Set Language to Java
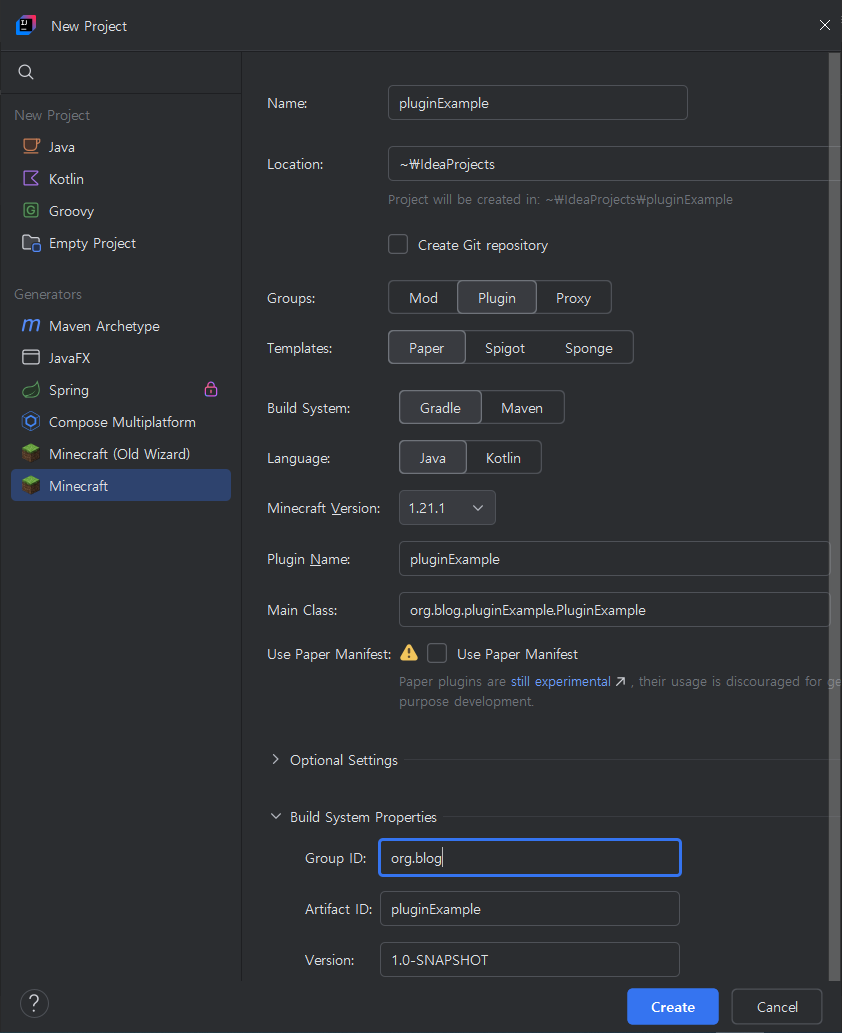Screen dimensions: 842x1033 [433, 458]
